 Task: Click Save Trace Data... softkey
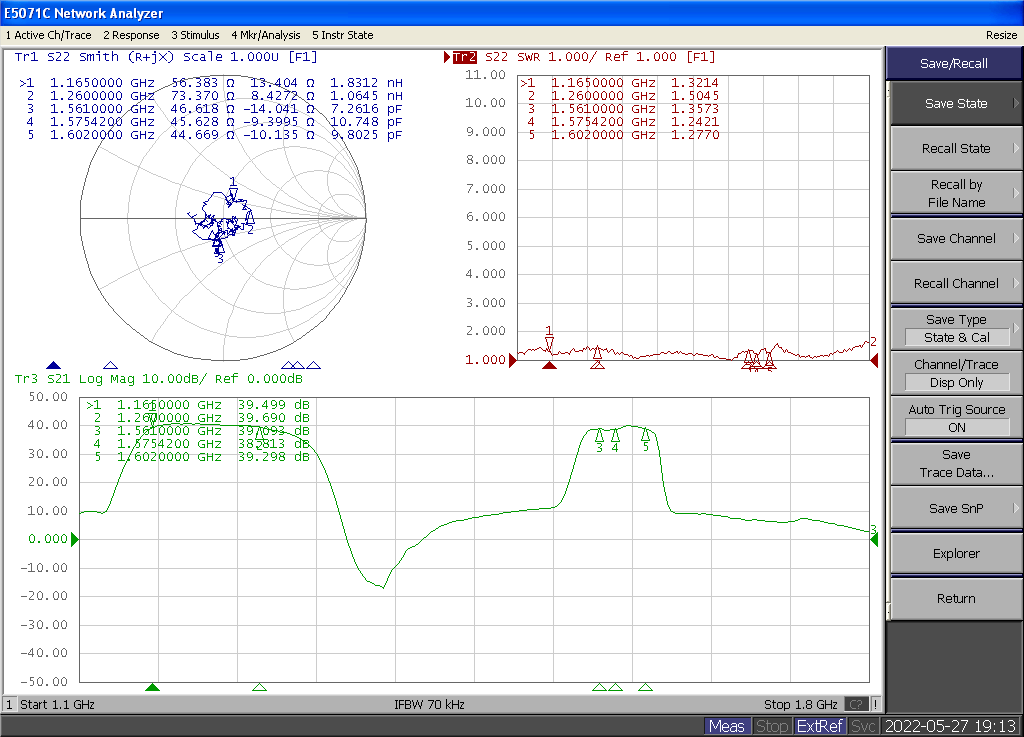click(x=957, y=463)
